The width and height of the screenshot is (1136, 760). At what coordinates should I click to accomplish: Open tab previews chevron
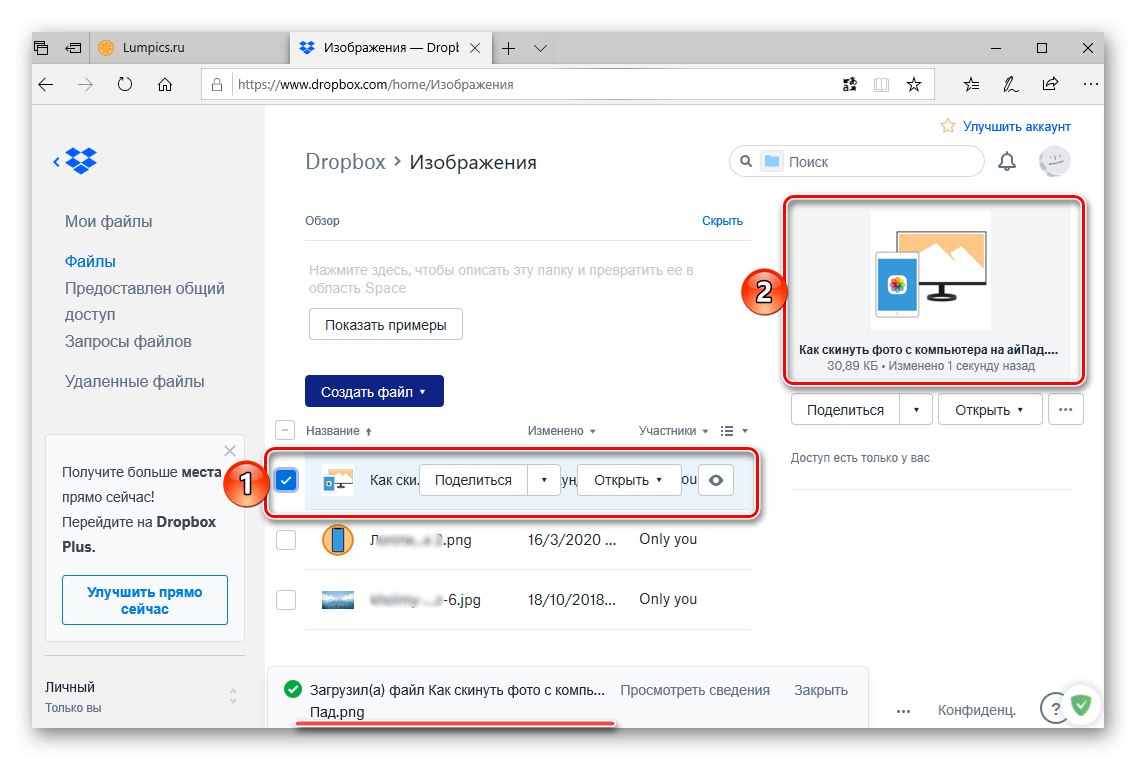[540, 48]
